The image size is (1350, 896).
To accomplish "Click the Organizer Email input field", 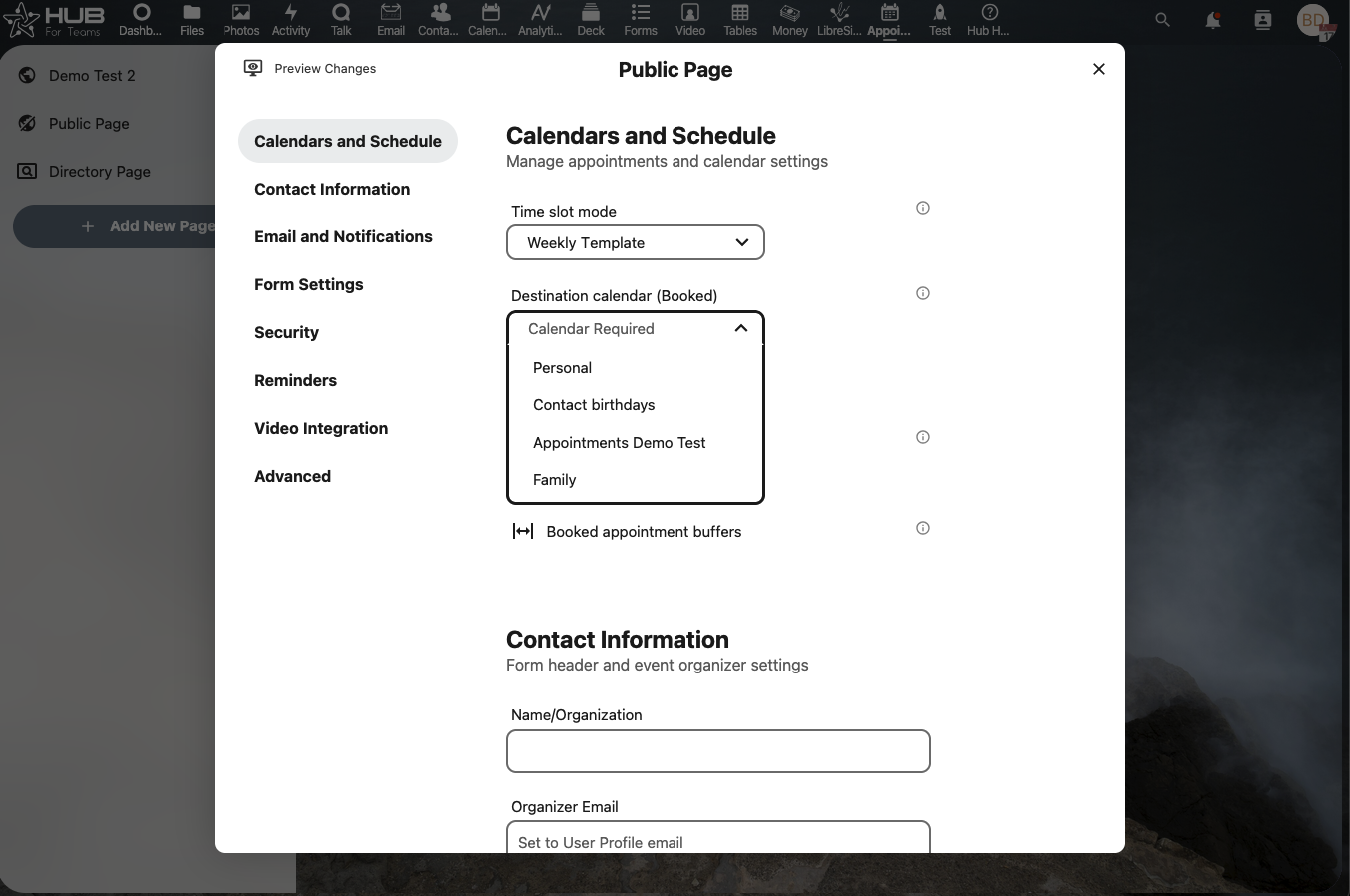I will click(x=718, y=838).
